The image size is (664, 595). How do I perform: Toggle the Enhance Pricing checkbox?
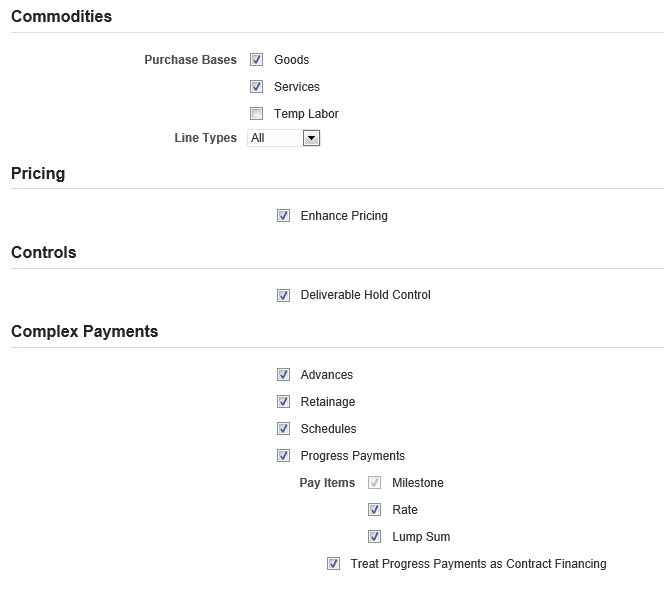click(x=283, y=216)
